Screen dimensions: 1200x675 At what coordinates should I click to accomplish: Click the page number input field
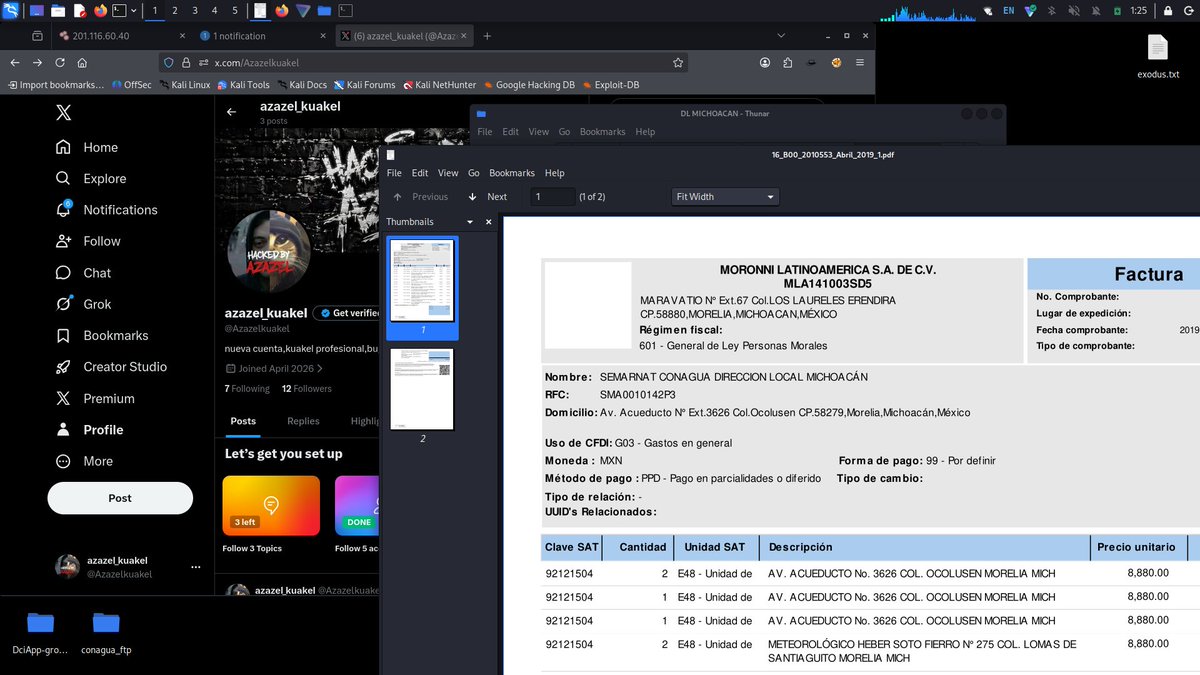[x=553, y=197]
